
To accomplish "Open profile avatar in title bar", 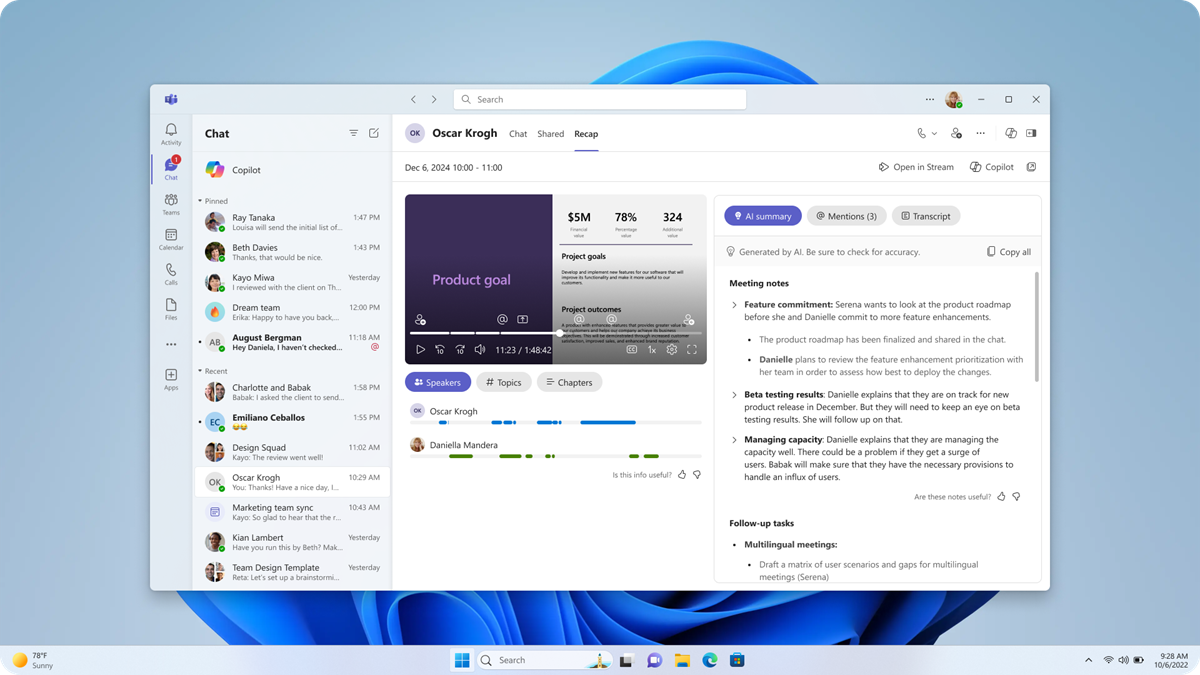I will click(954, 99).
